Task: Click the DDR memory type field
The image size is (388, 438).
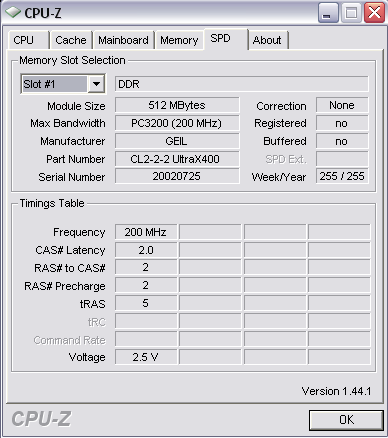Action: (x=242, y=84)
